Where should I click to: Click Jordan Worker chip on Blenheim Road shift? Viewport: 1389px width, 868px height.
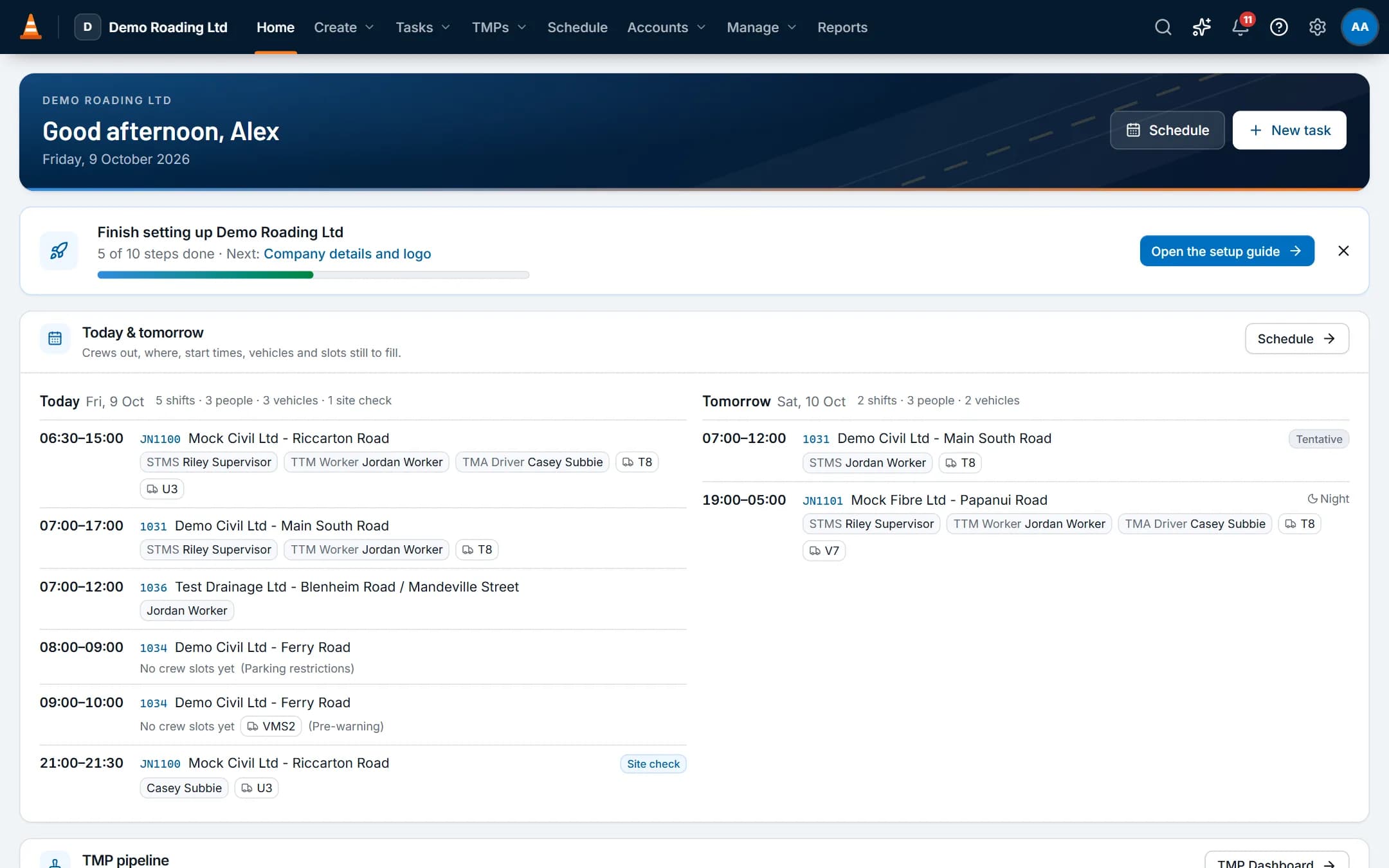(x=186, y=610)
